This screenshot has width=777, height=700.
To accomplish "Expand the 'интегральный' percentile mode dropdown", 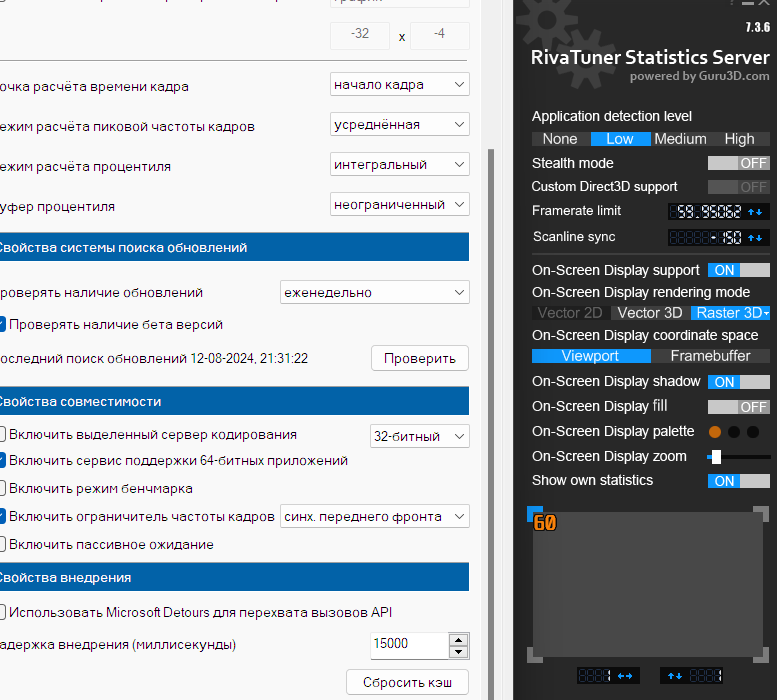I will click(399, 164).
